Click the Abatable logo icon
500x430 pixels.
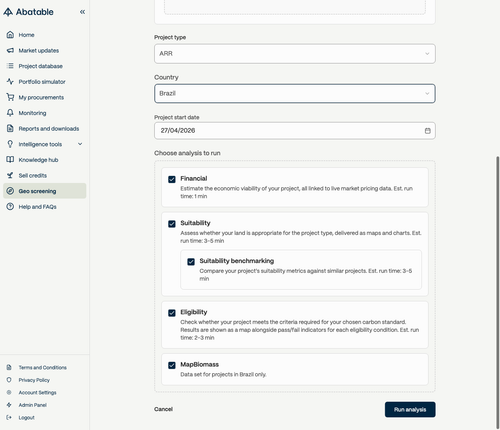pyautogui.click(x=8, y=12)
